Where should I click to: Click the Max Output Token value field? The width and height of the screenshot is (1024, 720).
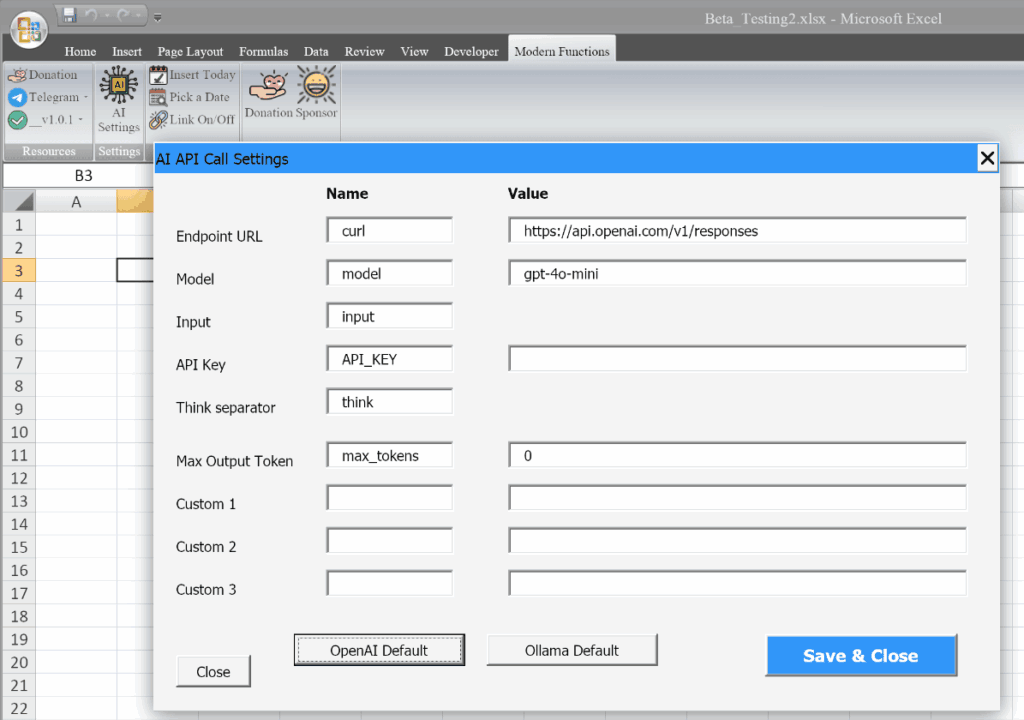coord(737,455)
